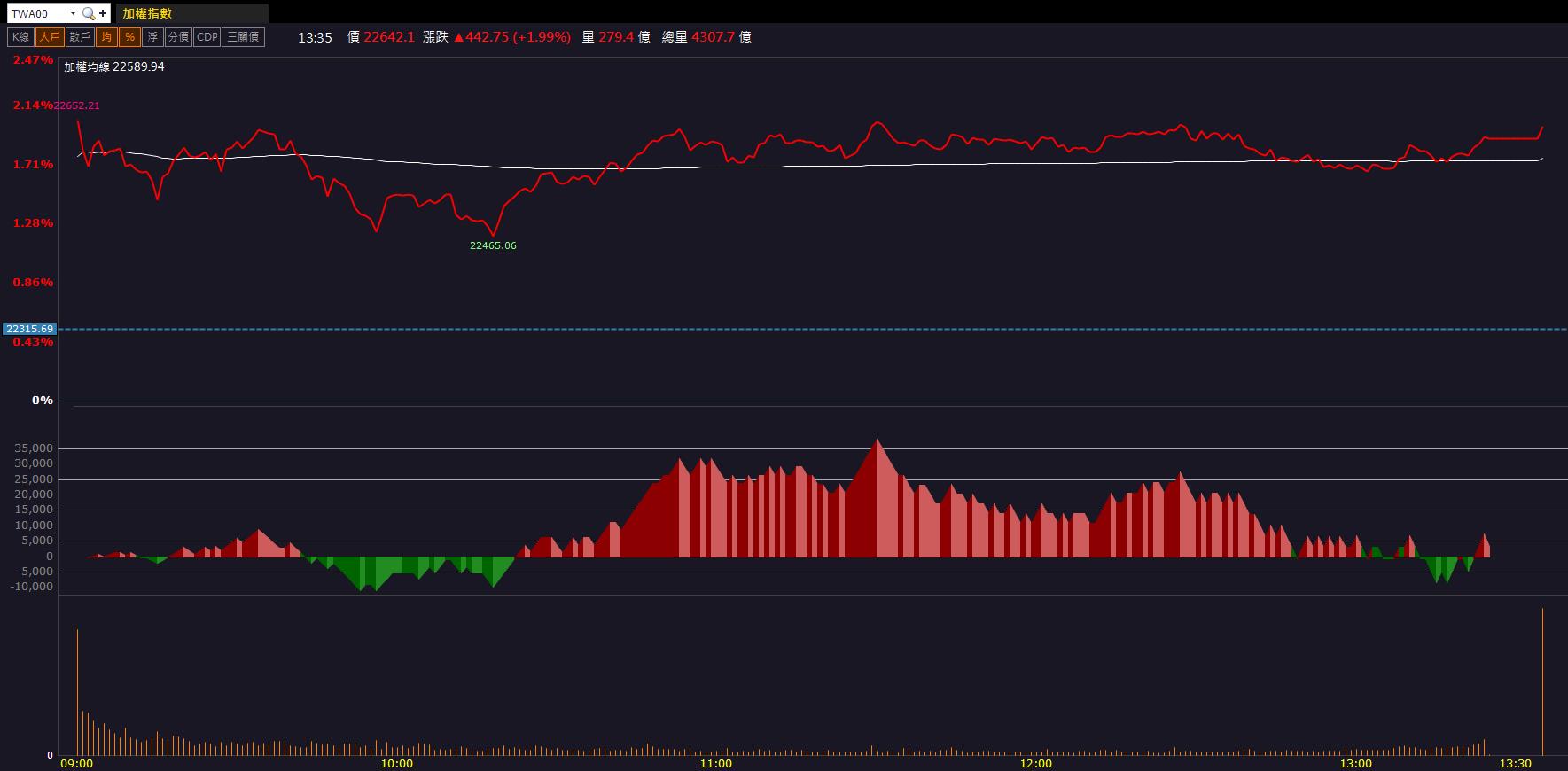Screen dimensions: 1568x771
Task: Open the TWA00 symbol dropdown arrow
Action: pos(73,13)
